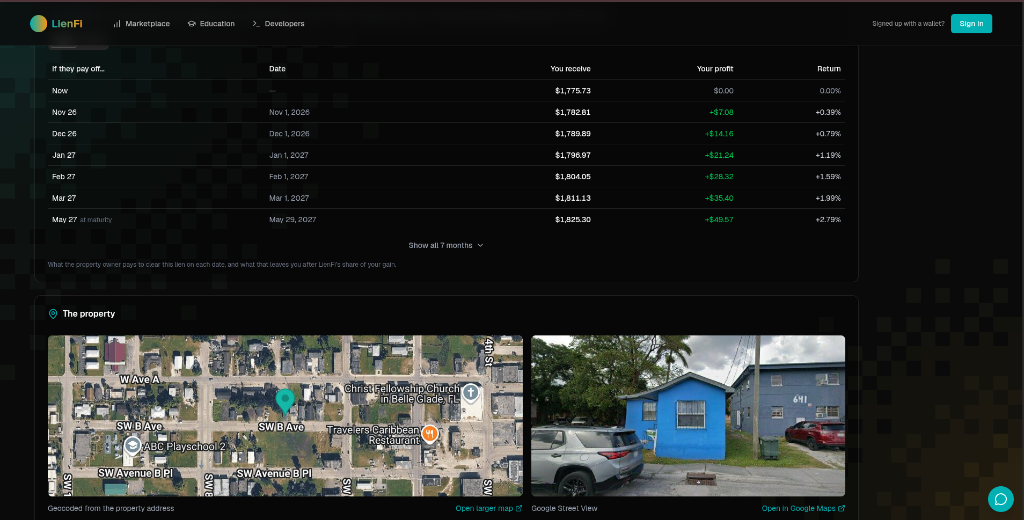Click the Travelers Caribbean Restaurant marker
The image size is (1024, 520).
click(x=430, y=434)
